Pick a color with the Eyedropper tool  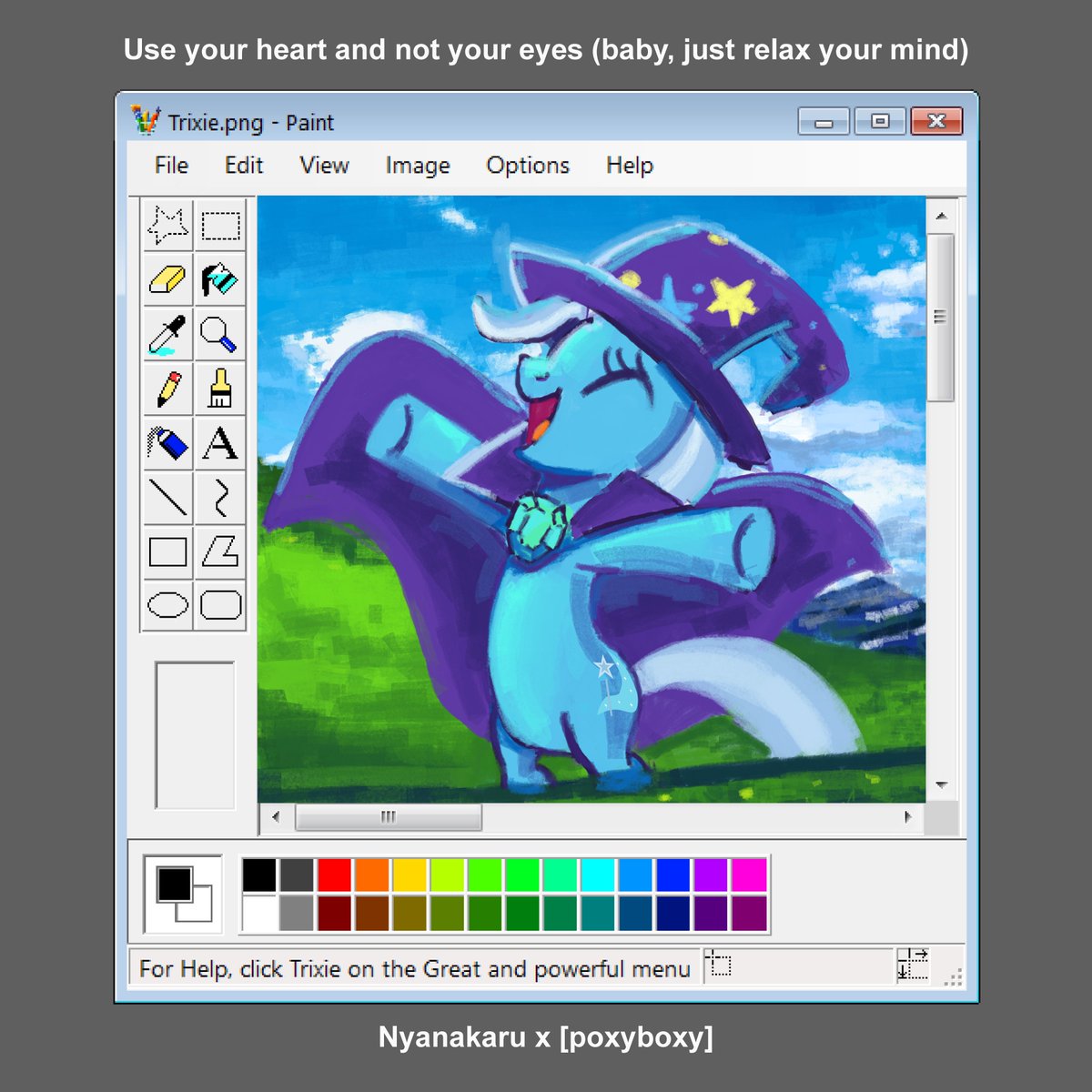pyautogui.click(x=167, y=334)
